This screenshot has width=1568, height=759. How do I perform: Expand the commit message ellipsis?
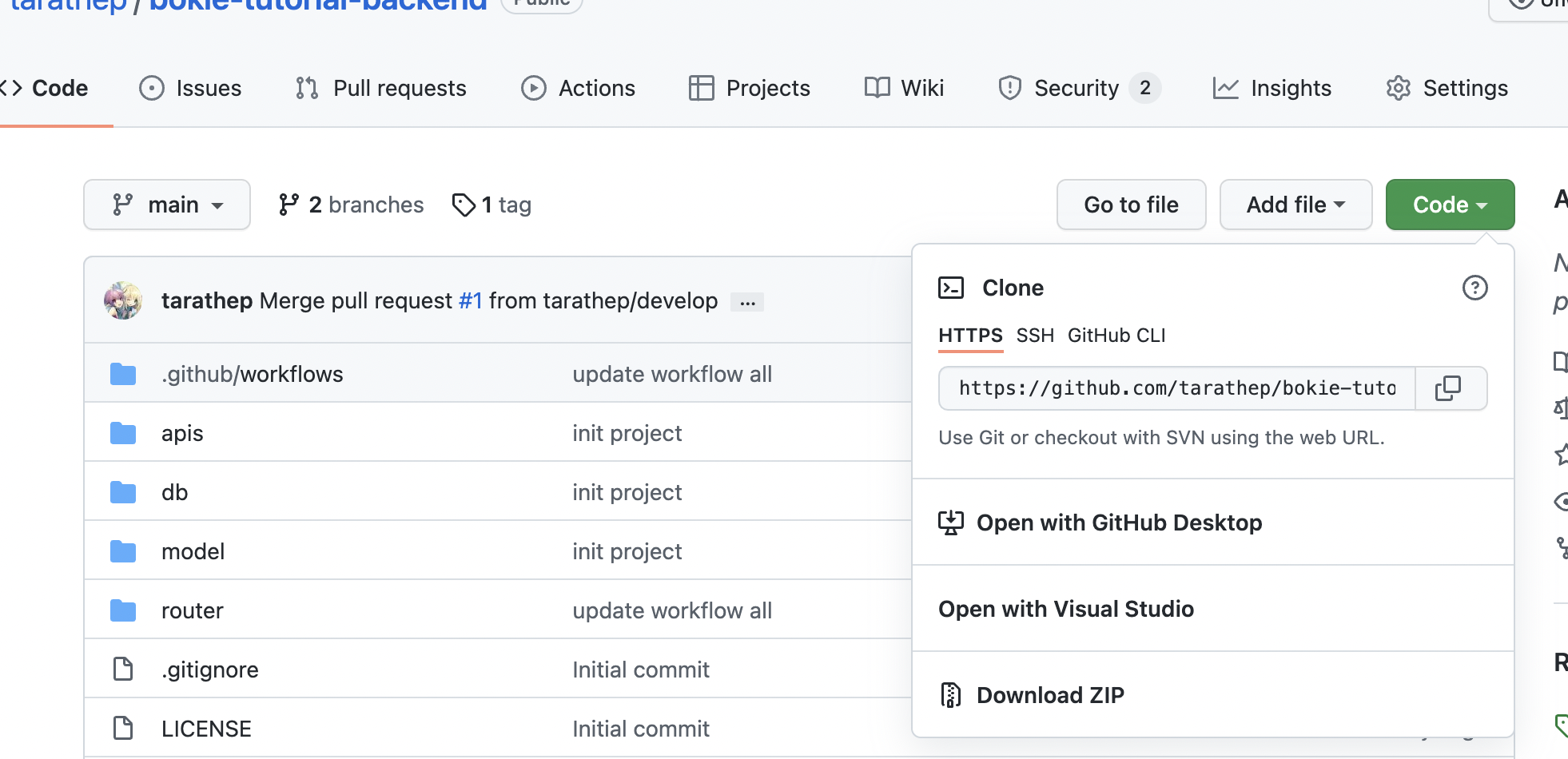[x=747, y=303]
